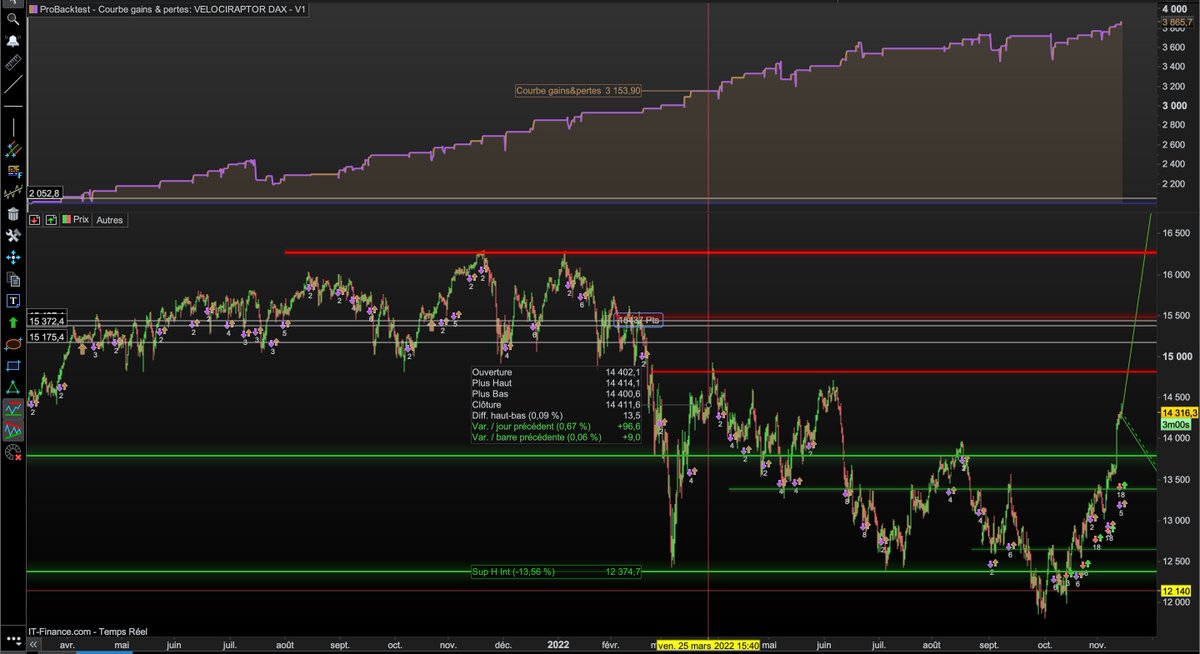Select the blue rectangle drawing tool
The height and width of the screenshot is (654, 1200).
pos(13,365)
